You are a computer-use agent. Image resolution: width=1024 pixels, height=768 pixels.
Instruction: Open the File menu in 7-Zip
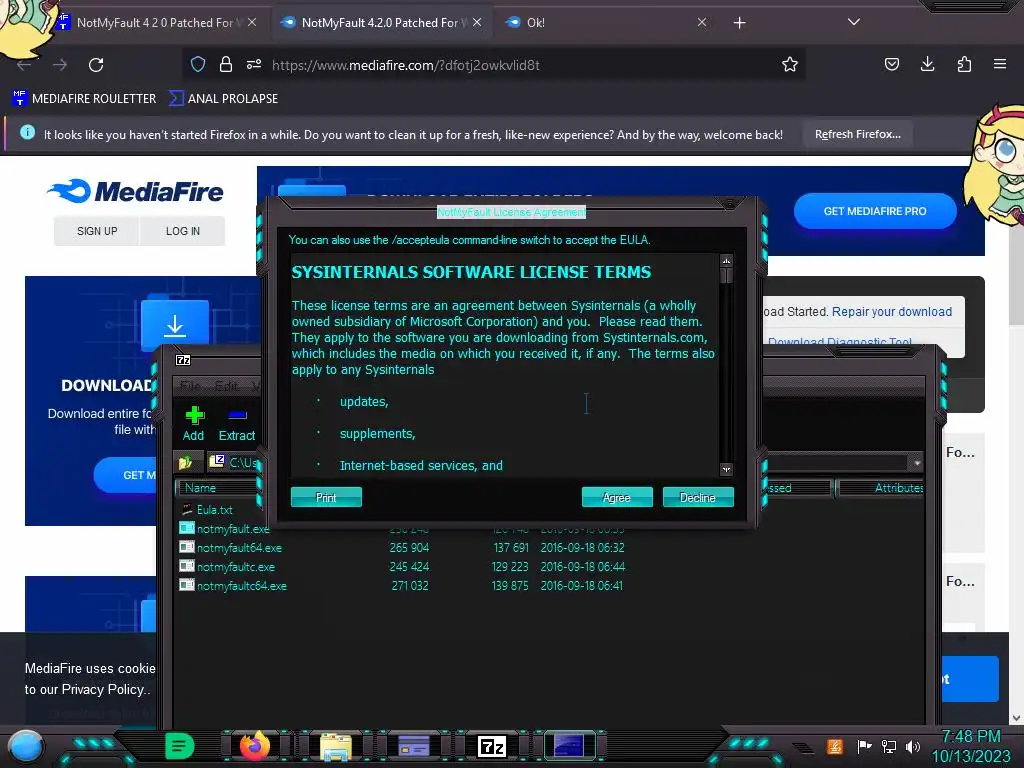(x=190, y=386)
